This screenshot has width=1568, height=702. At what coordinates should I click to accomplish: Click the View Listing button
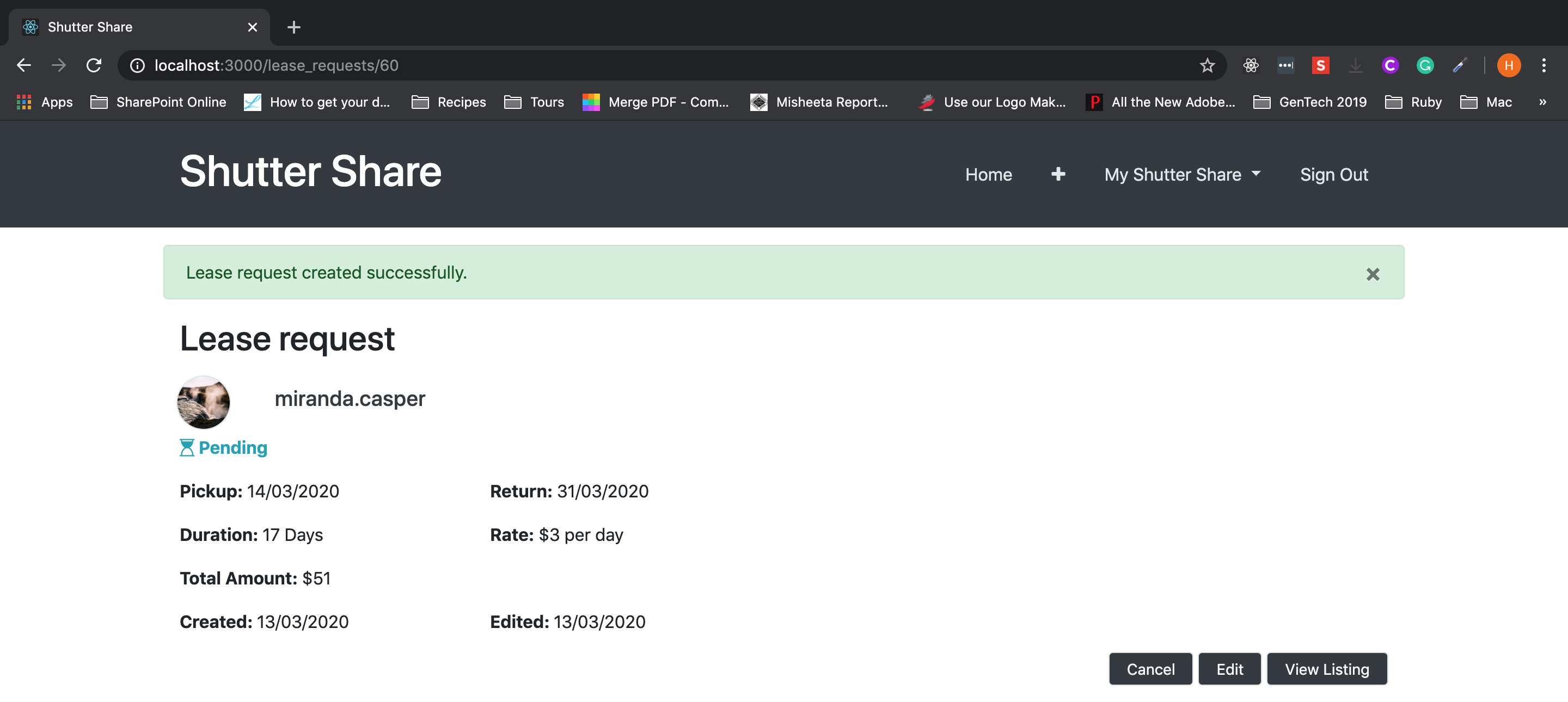pos(1326,669)
